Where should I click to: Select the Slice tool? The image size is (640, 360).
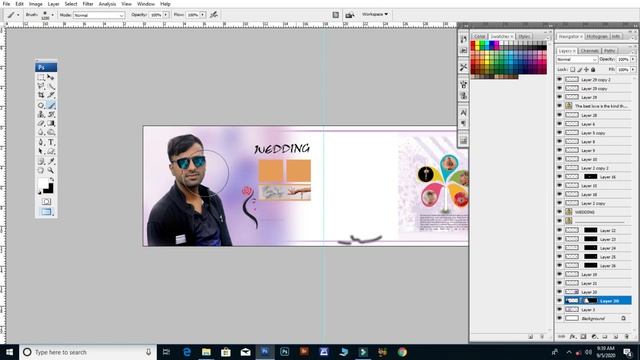point(51,95)
